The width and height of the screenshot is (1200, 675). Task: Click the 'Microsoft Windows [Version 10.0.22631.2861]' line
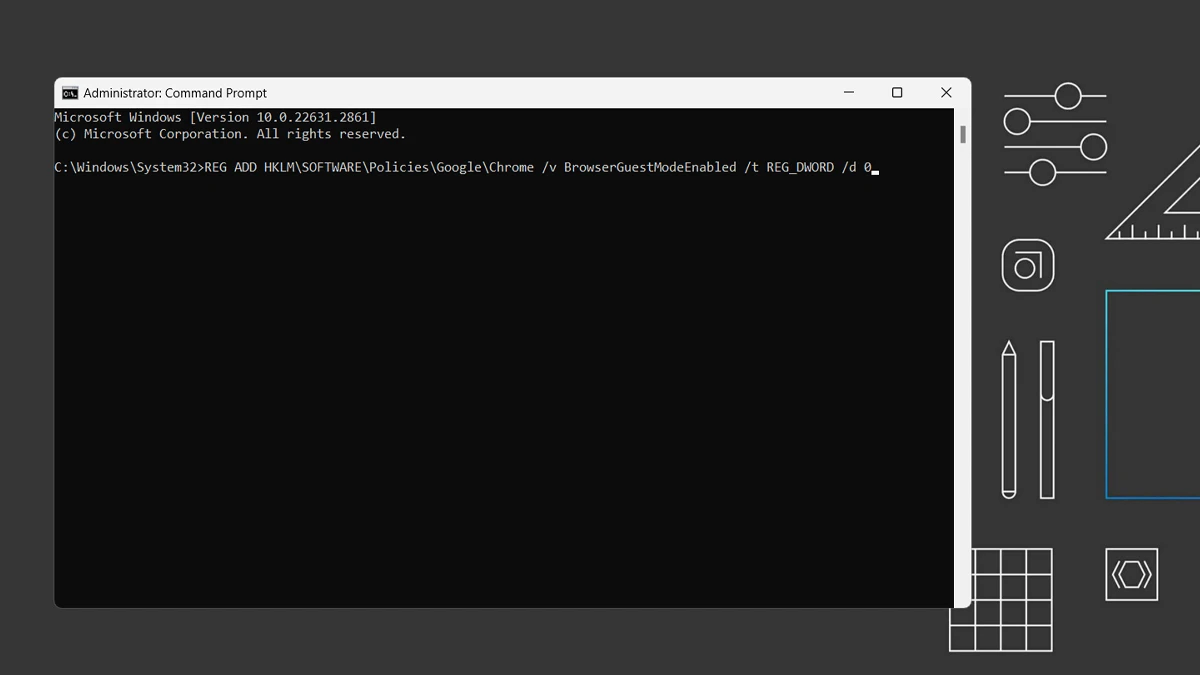pyautogui.click(x=215, y=117)
